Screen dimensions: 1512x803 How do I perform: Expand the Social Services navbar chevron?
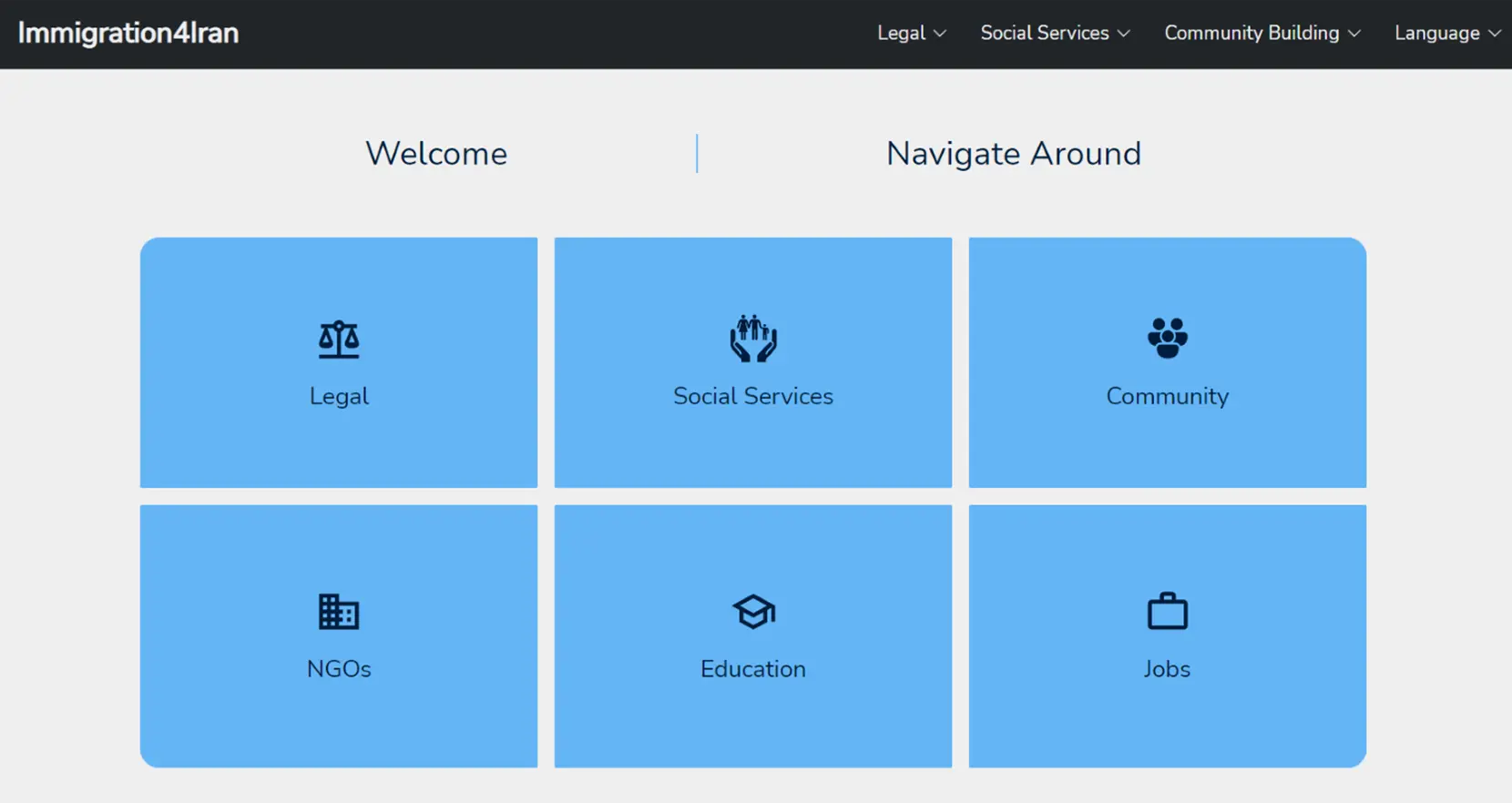coord(1123,34)
